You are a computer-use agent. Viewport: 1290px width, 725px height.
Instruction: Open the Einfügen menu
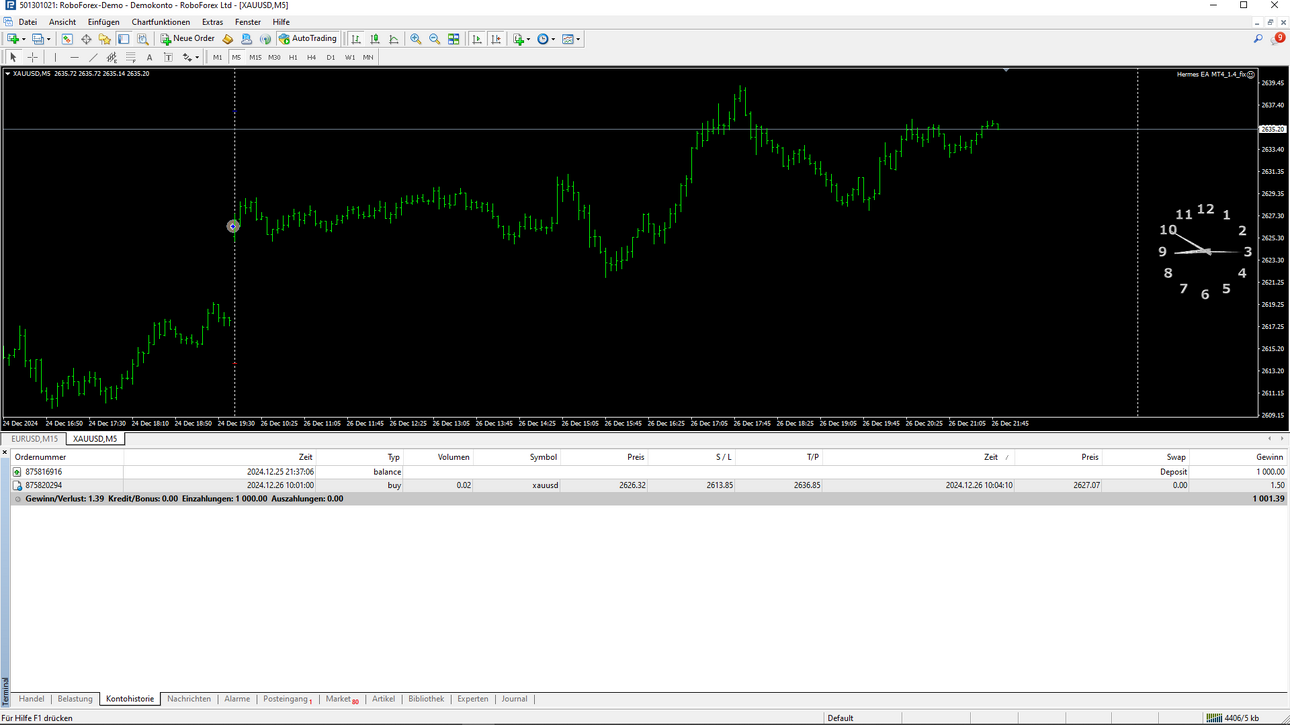click(103, 22)
